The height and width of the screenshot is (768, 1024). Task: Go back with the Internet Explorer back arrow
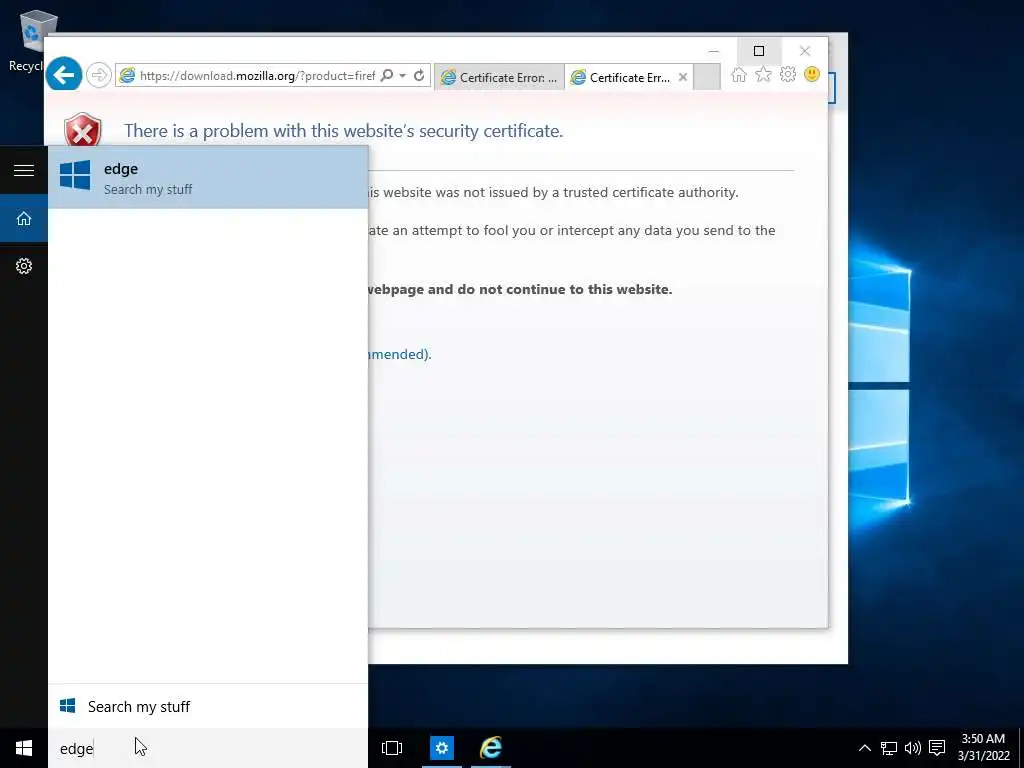(64, 75)
